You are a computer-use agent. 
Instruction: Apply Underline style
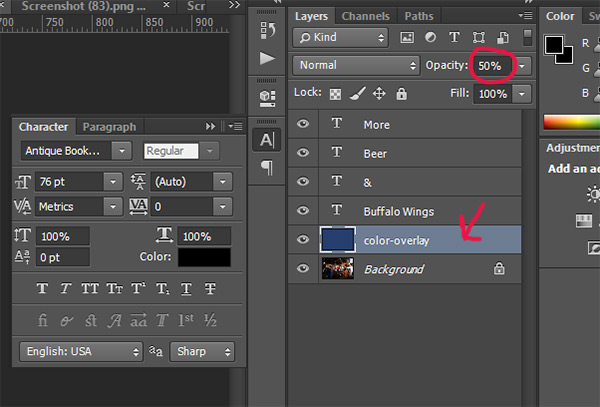pos(186,288)
